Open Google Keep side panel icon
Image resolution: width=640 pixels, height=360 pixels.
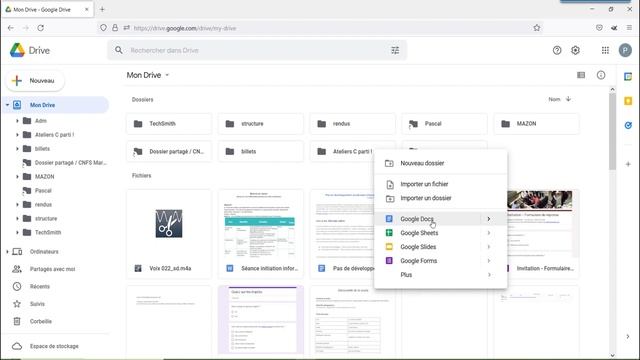[x=628, y=101]
